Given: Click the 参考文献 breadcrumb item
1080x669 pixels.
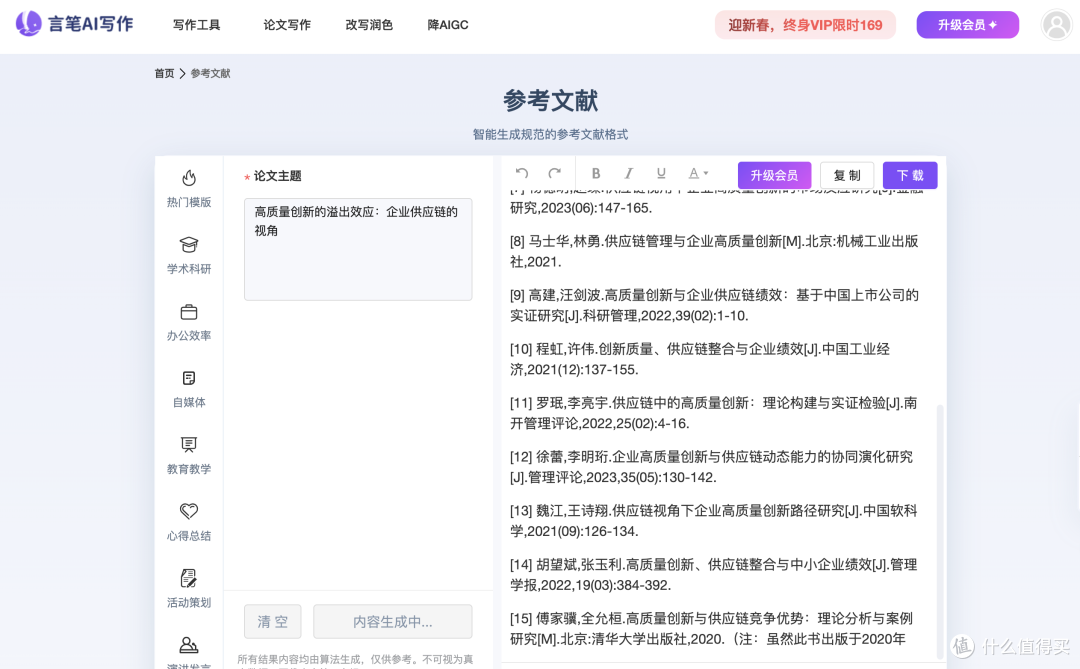Looking at the screenshot, I should coord(210,73).
